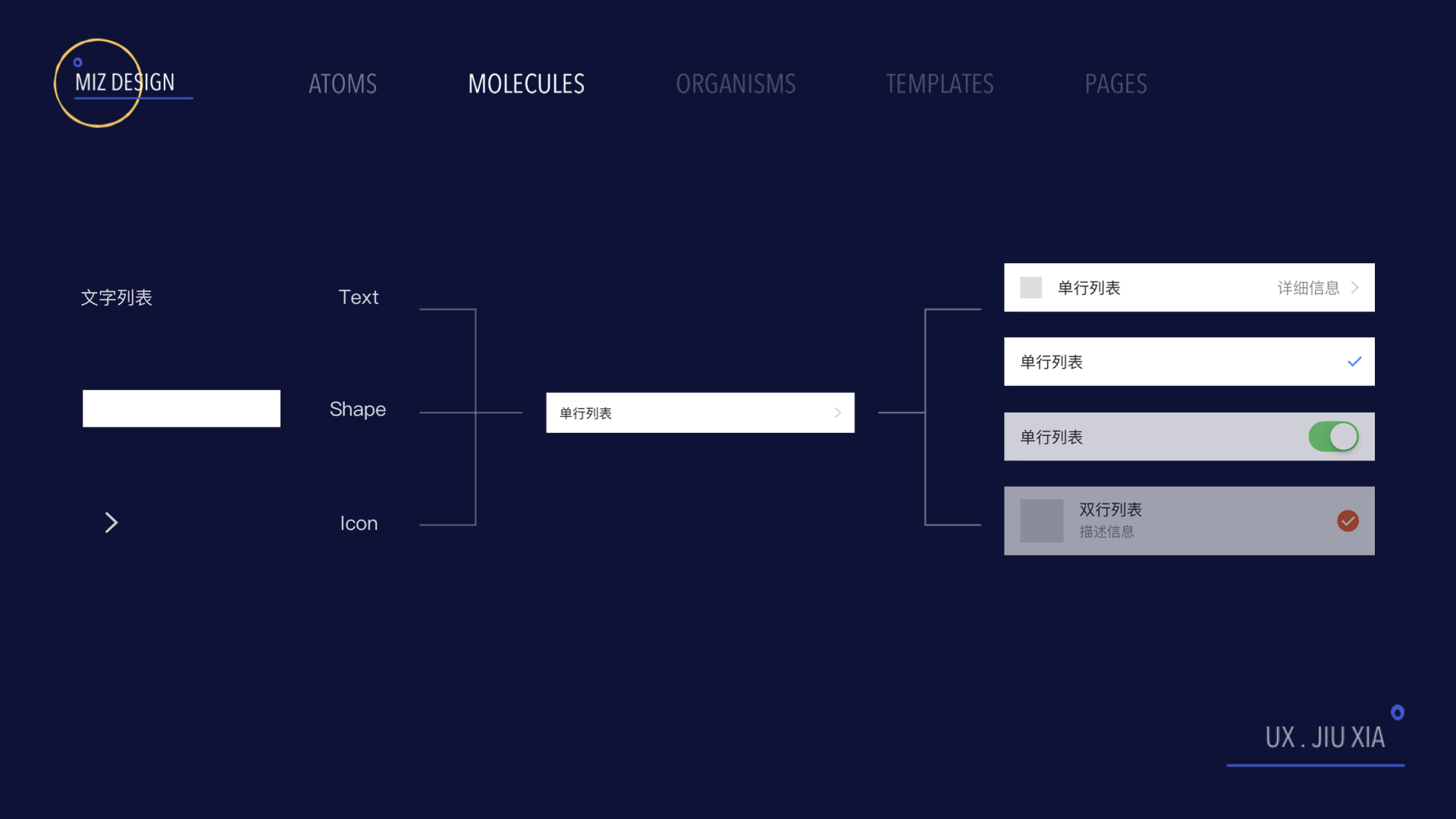Click the right arrow icon in left panel

pos(112,522)
